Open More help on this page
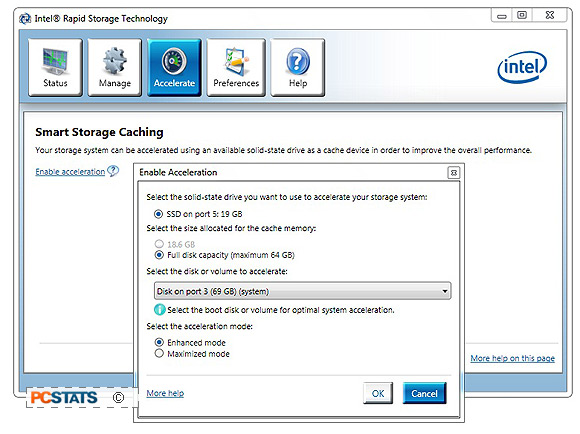The image size is (580, 434). click(512, 358)
